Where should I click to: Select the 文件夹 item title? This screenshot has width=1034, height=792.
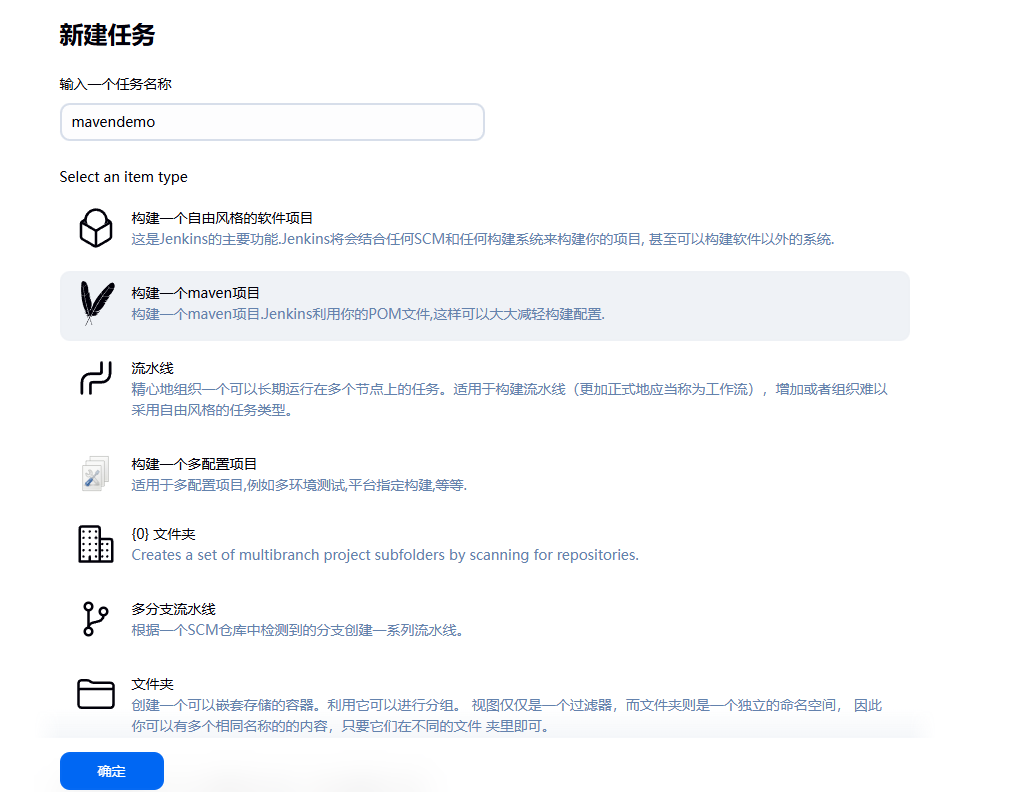click(152, 685)
